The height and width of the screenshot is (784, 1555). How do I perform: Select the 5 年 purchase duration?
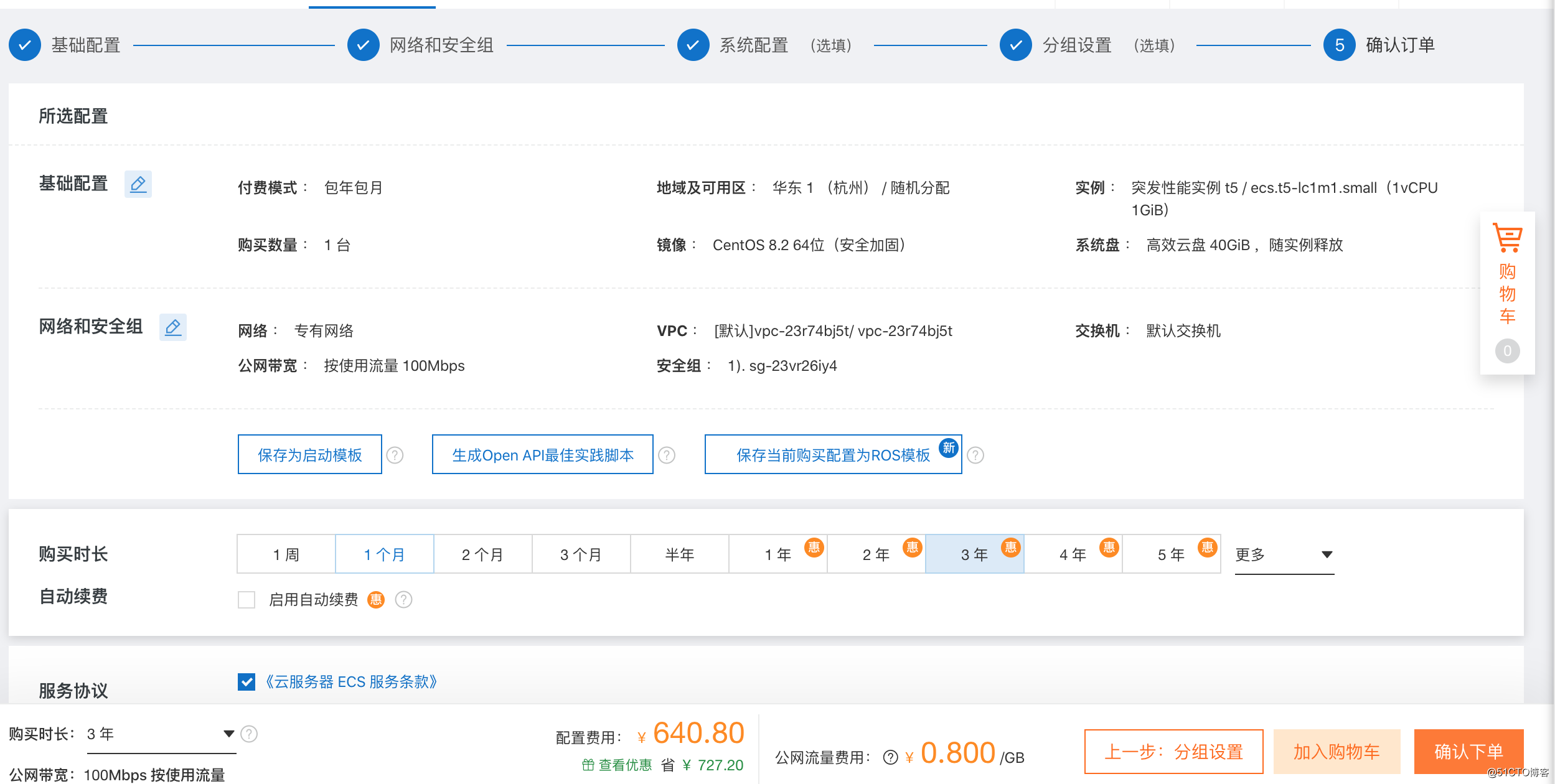point(1170,554)
